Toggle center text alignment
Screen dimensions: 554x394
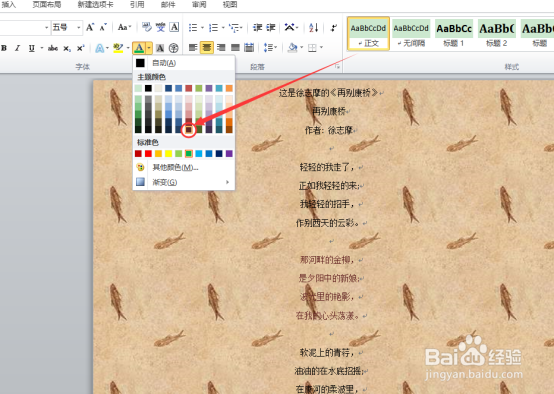pos(207,47)
